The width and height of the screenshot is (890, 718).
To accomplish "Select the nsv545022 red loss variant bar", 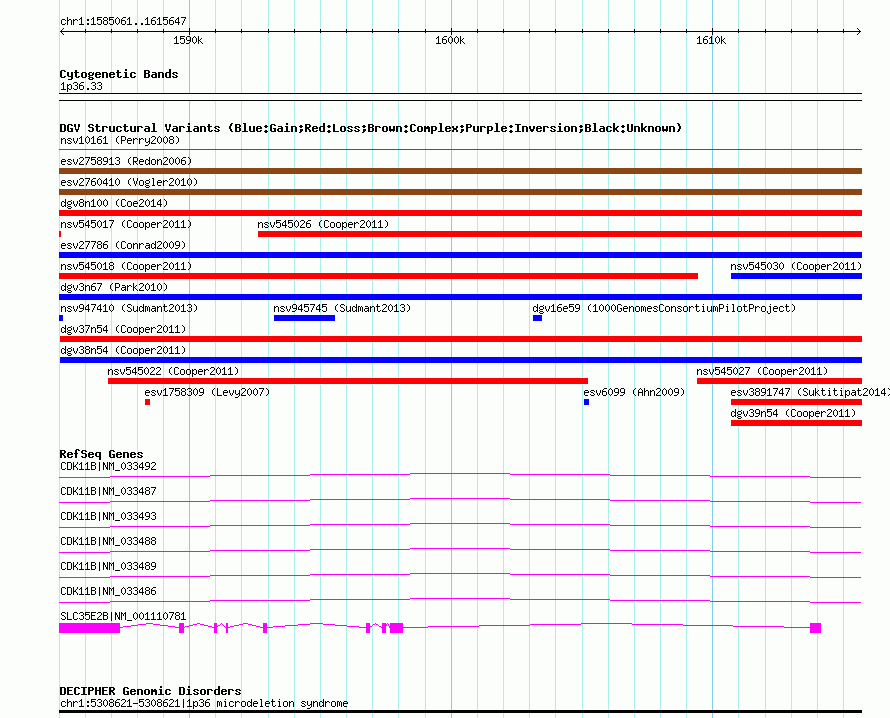I will pyautogui.click(x=347, y=381).
